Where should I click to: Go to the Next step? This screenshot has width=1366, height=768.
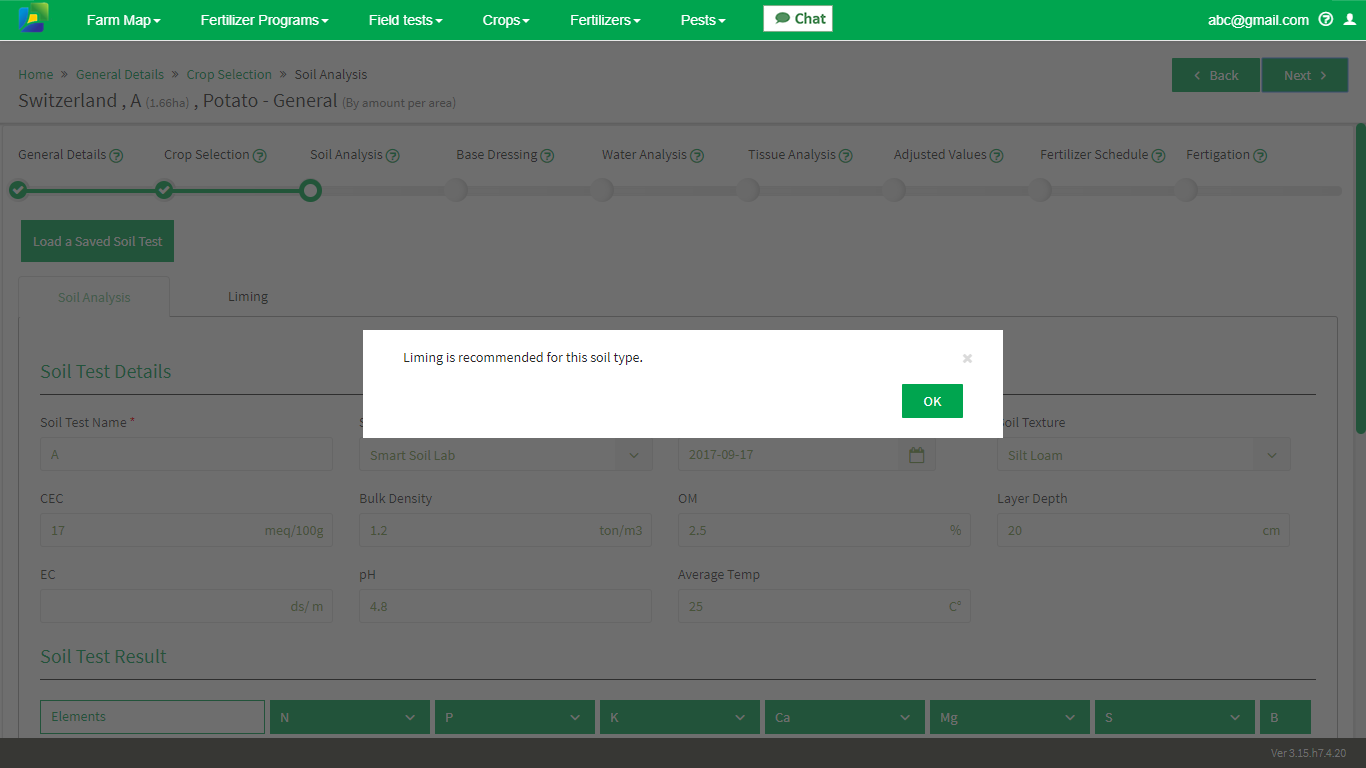click(1305, 75)
